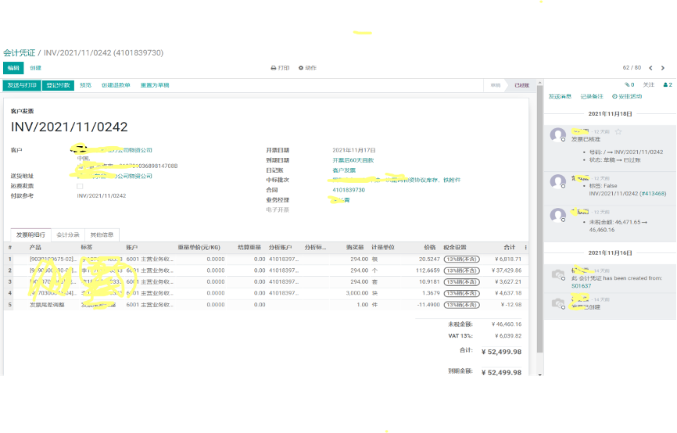Open the customer invoice journal link
677x433 pixels.
344,170
